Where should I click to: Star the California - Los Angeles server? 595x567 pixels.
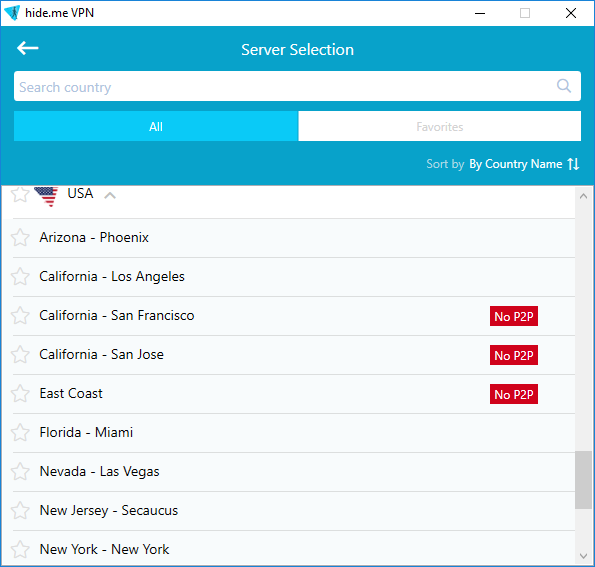point(20,276)
